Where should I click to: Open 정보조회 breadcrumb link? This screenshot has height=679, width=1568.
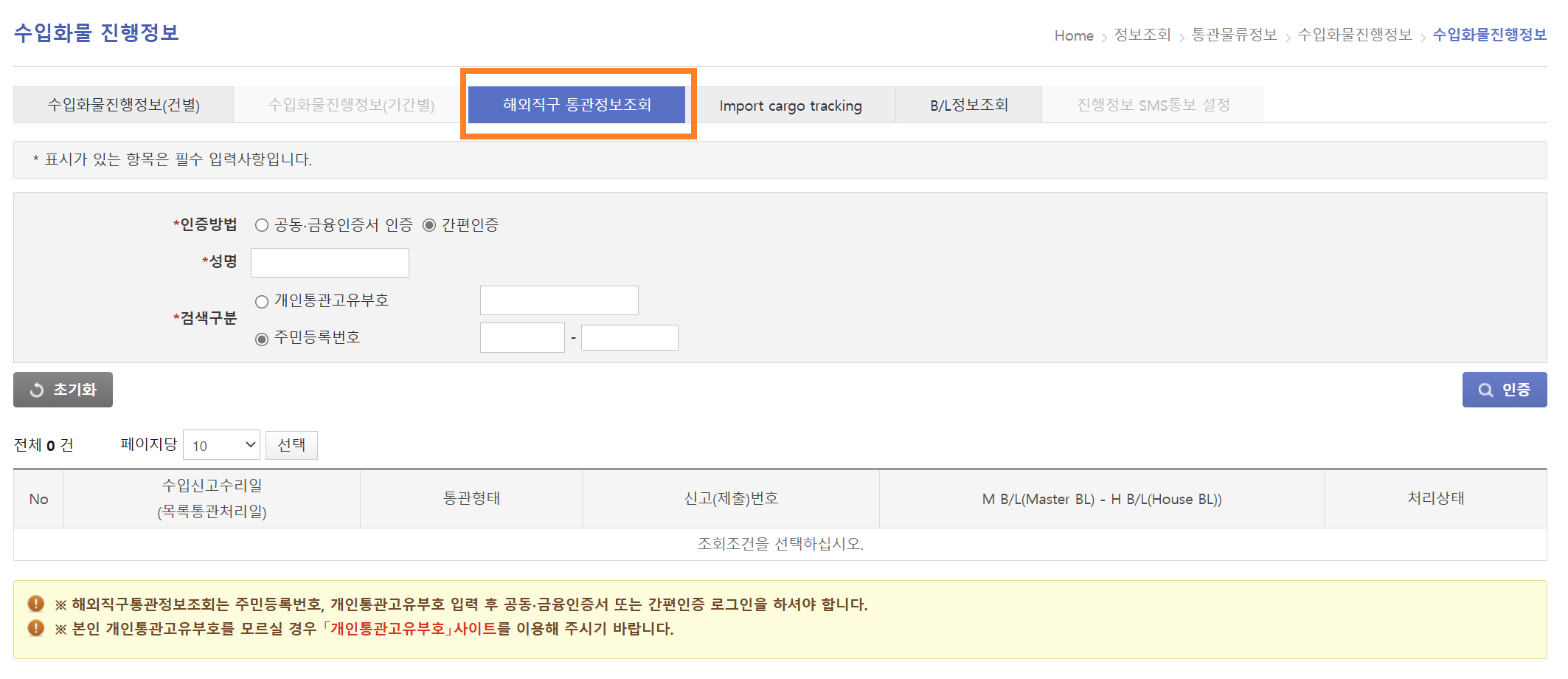tap(1142, 35)
